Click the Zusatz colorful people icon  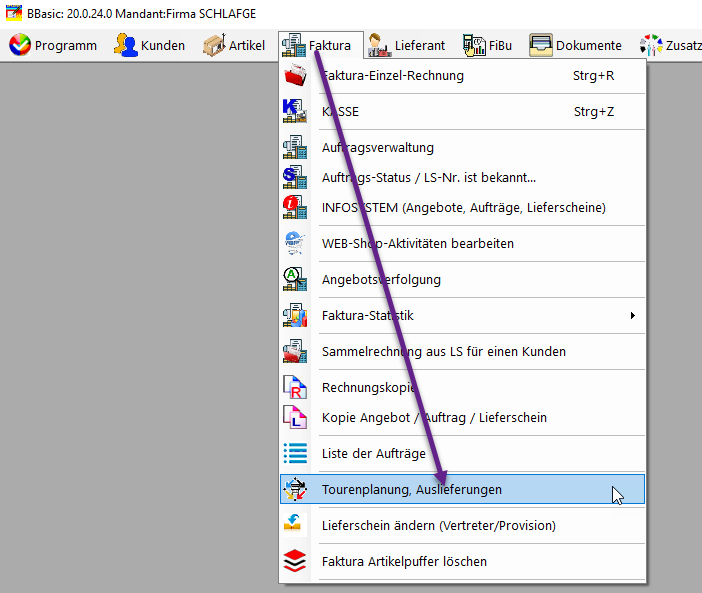(651, 45)
